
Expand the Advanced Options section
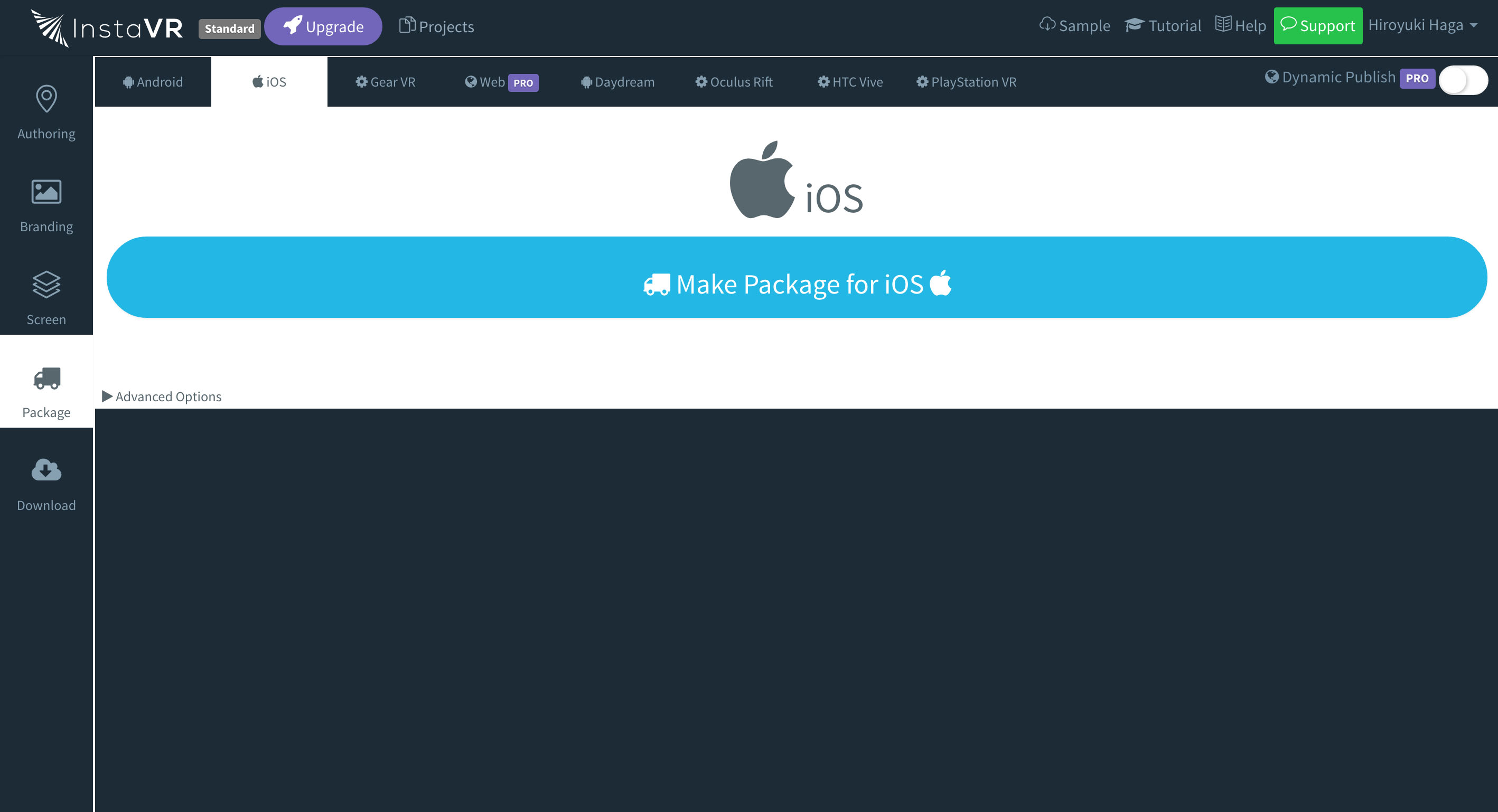coord(162,396)
